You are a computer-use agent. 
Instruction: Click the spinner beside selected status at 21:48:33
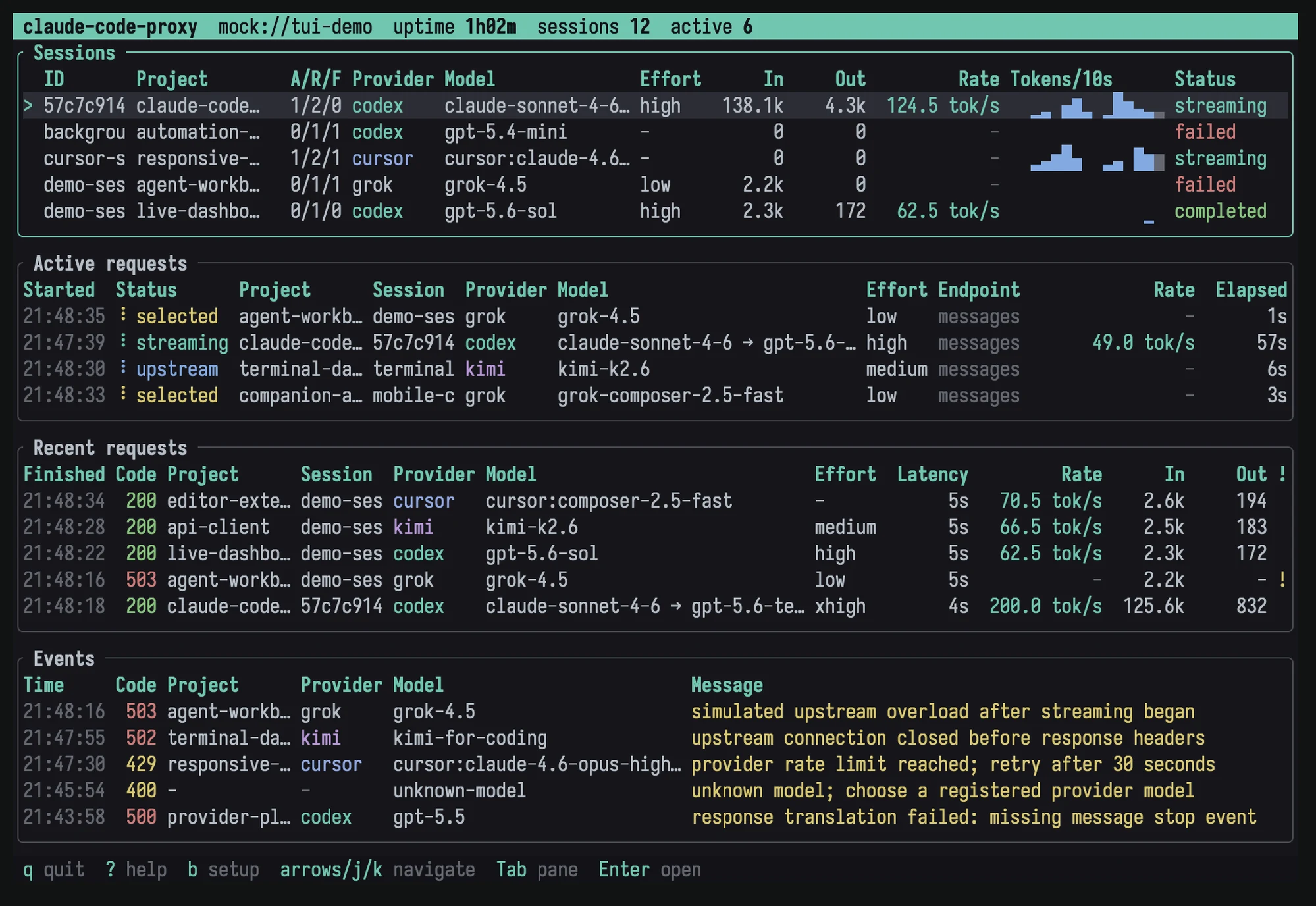click(123, 394)
